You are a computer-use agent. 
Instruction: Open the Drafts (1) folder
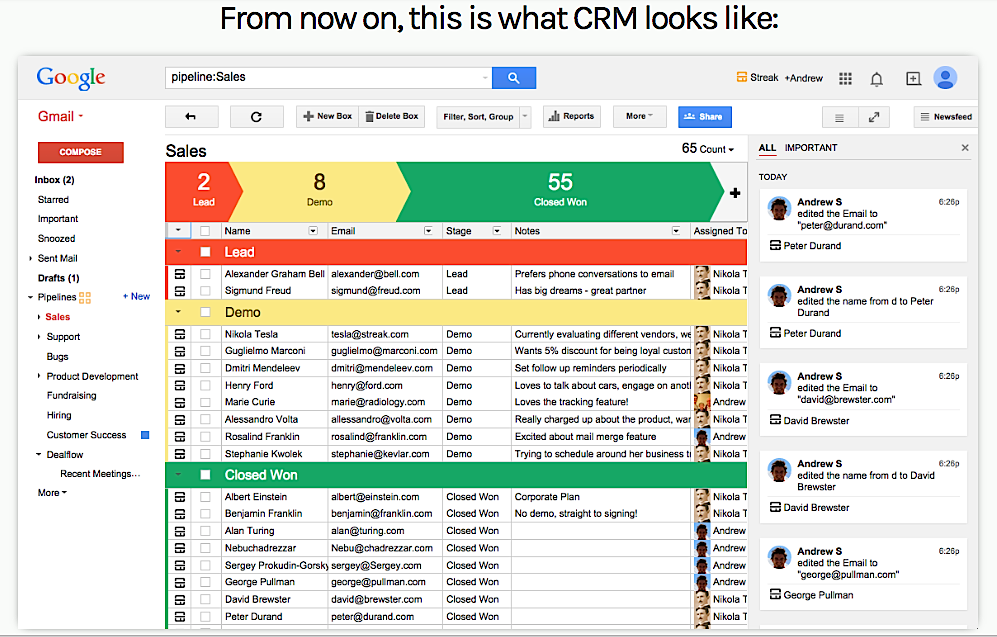coord(58,278)
